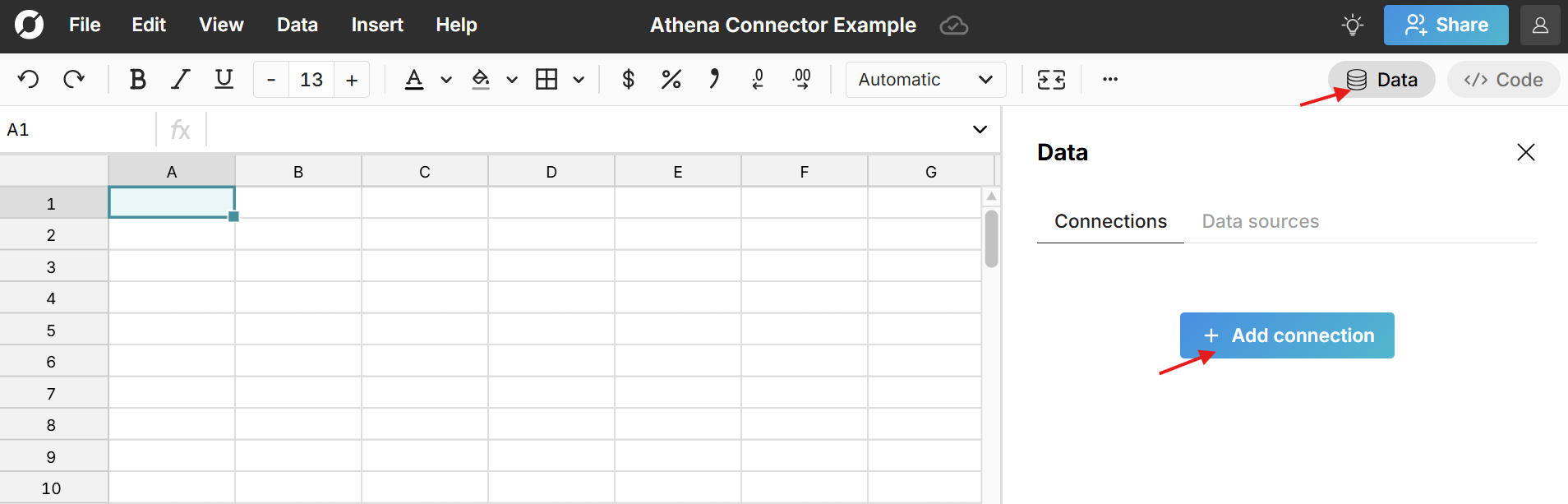This screenshot has width=1568, height=504.
Task: Toggle italic formatting
Action: pos(179,79)
